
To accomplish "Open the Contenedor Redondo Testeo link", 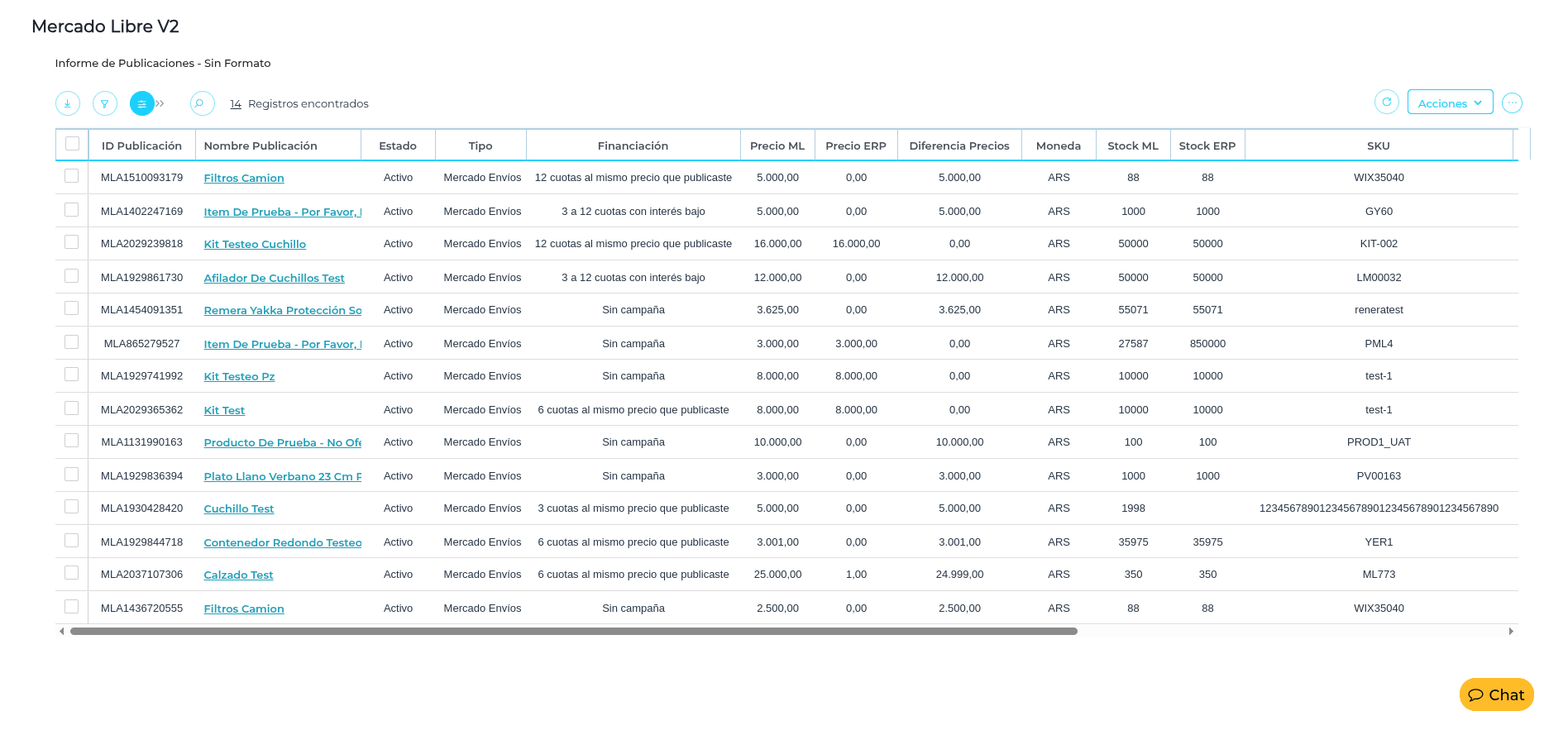I will (283, 542).
